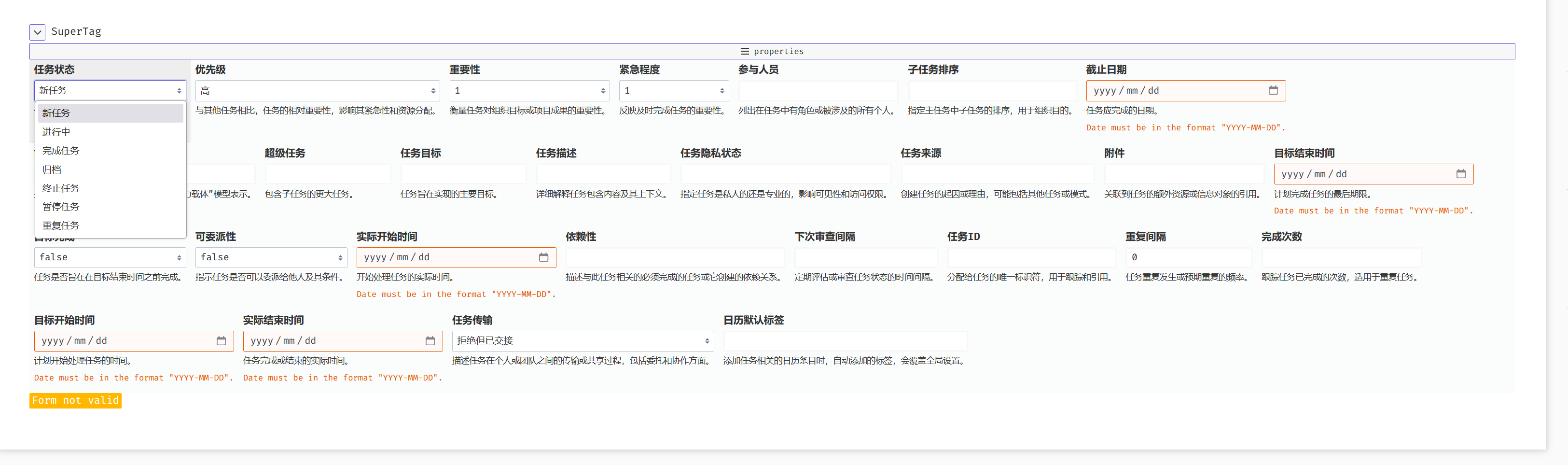Image resolution: width=1568 pixels, height=465 pixels.
Task: Choose 完成任务 option in dropdown list
Action: [60, 150]
